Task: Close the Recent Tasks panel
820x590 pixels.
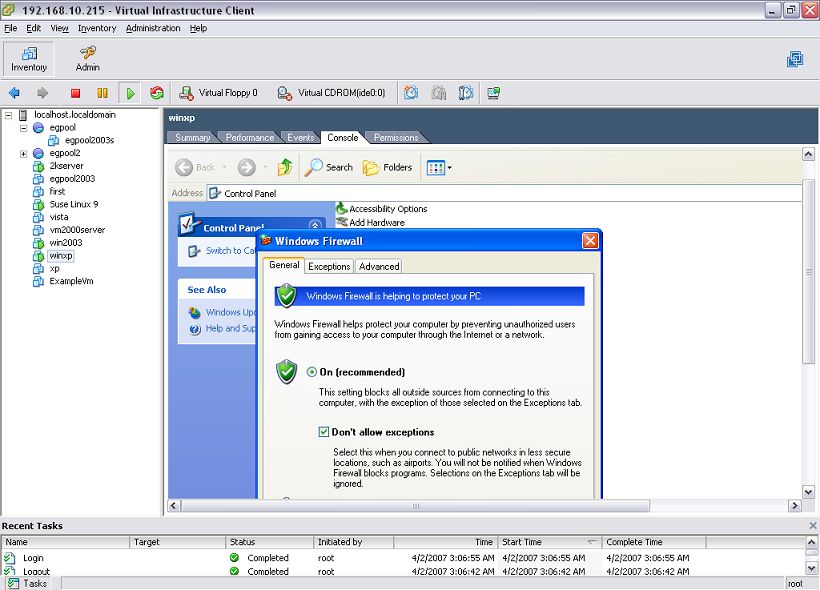Action: coord(813,525)
